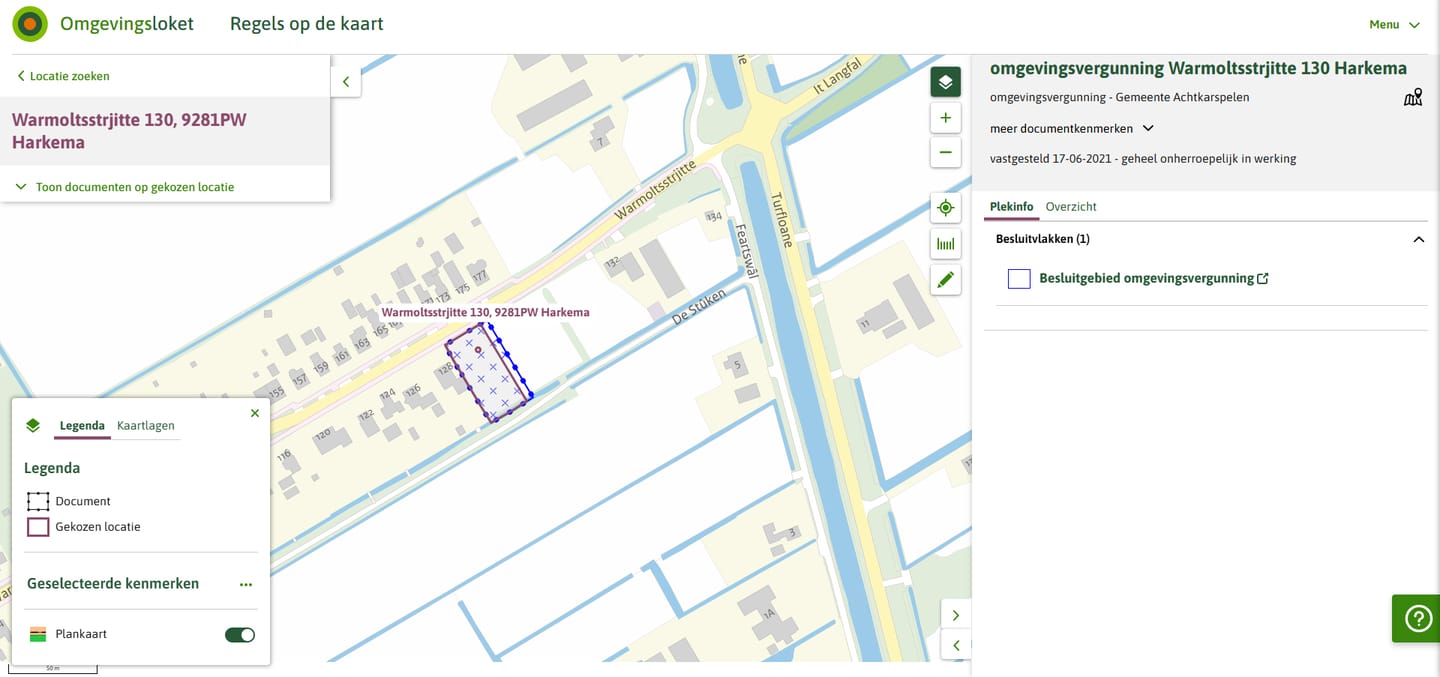Click the Omgevingsloket logo
The width and height of the screenshot is (1440, 677).
pyautogui.click(x=30, y=24)
